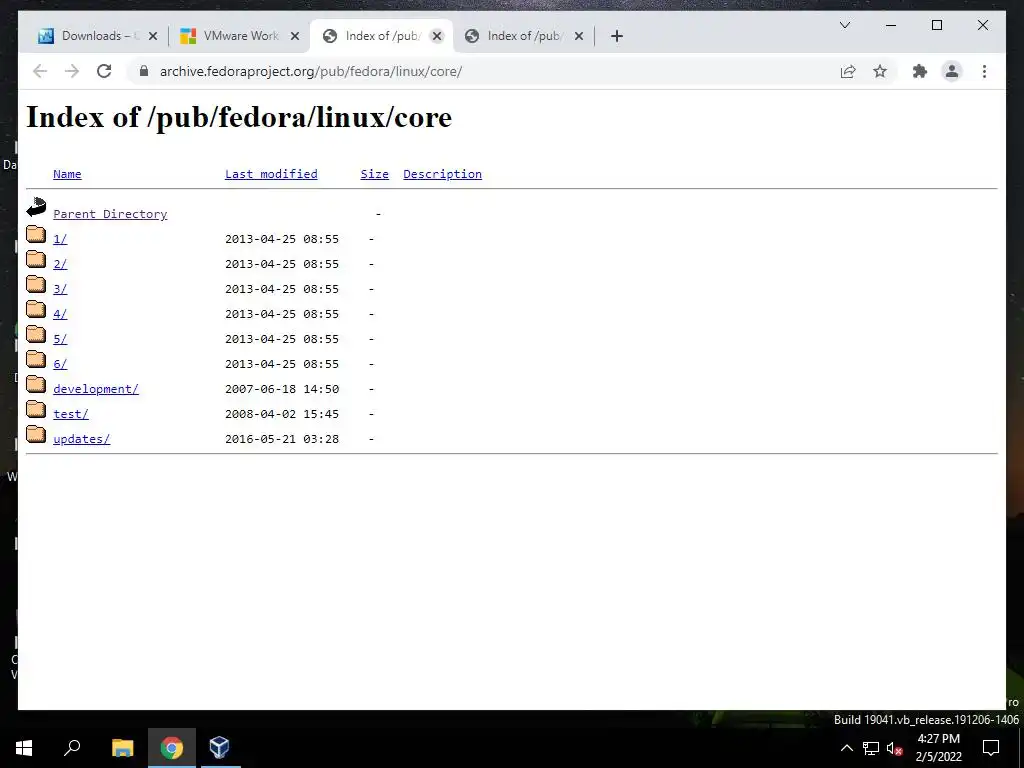This screenshot has width=1024, height=768.
Task: Click the folder icon beside test/
Action: 36,409
